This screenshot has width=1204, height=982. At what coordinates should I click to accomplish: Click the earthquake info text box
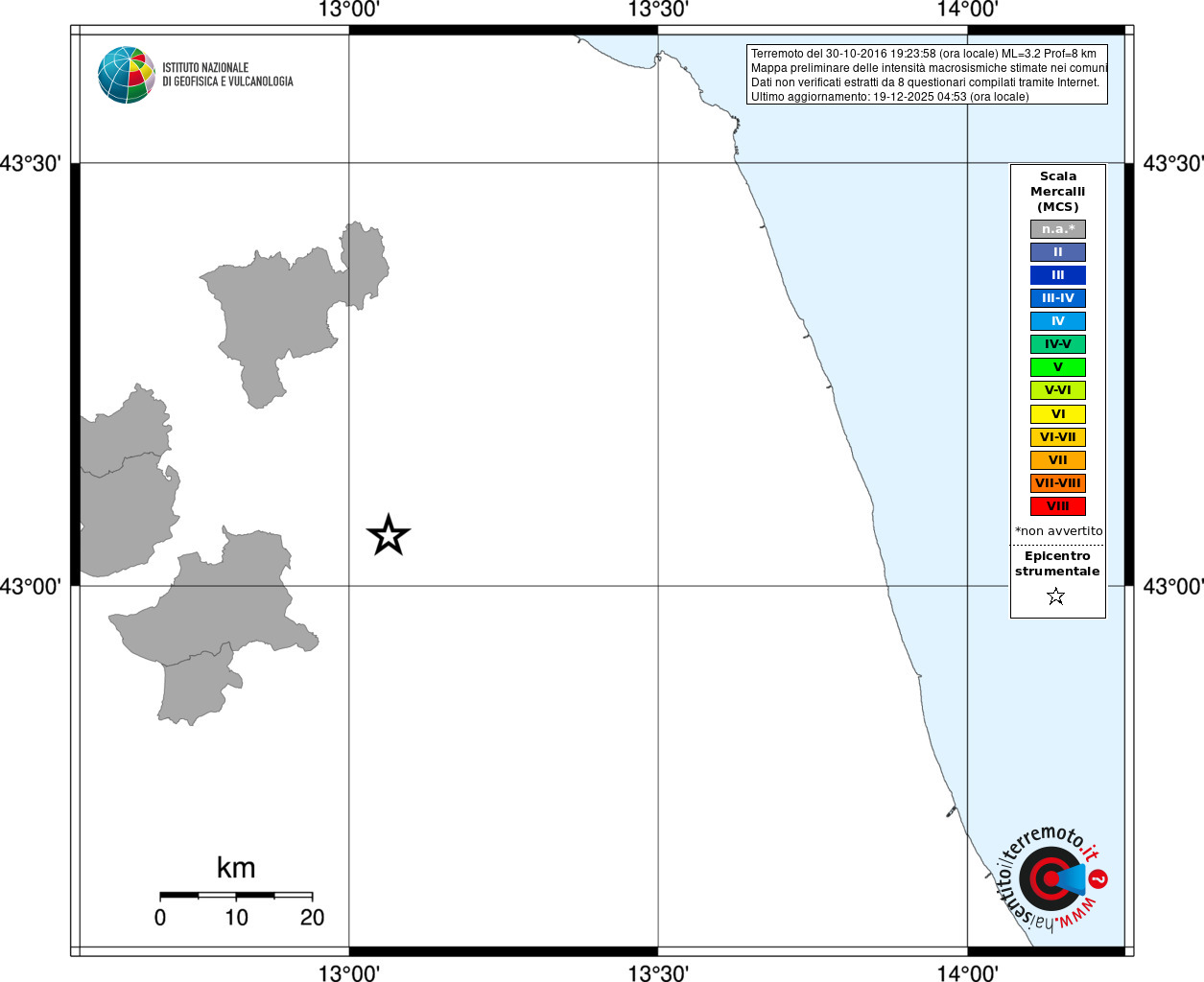coord(927,75)
